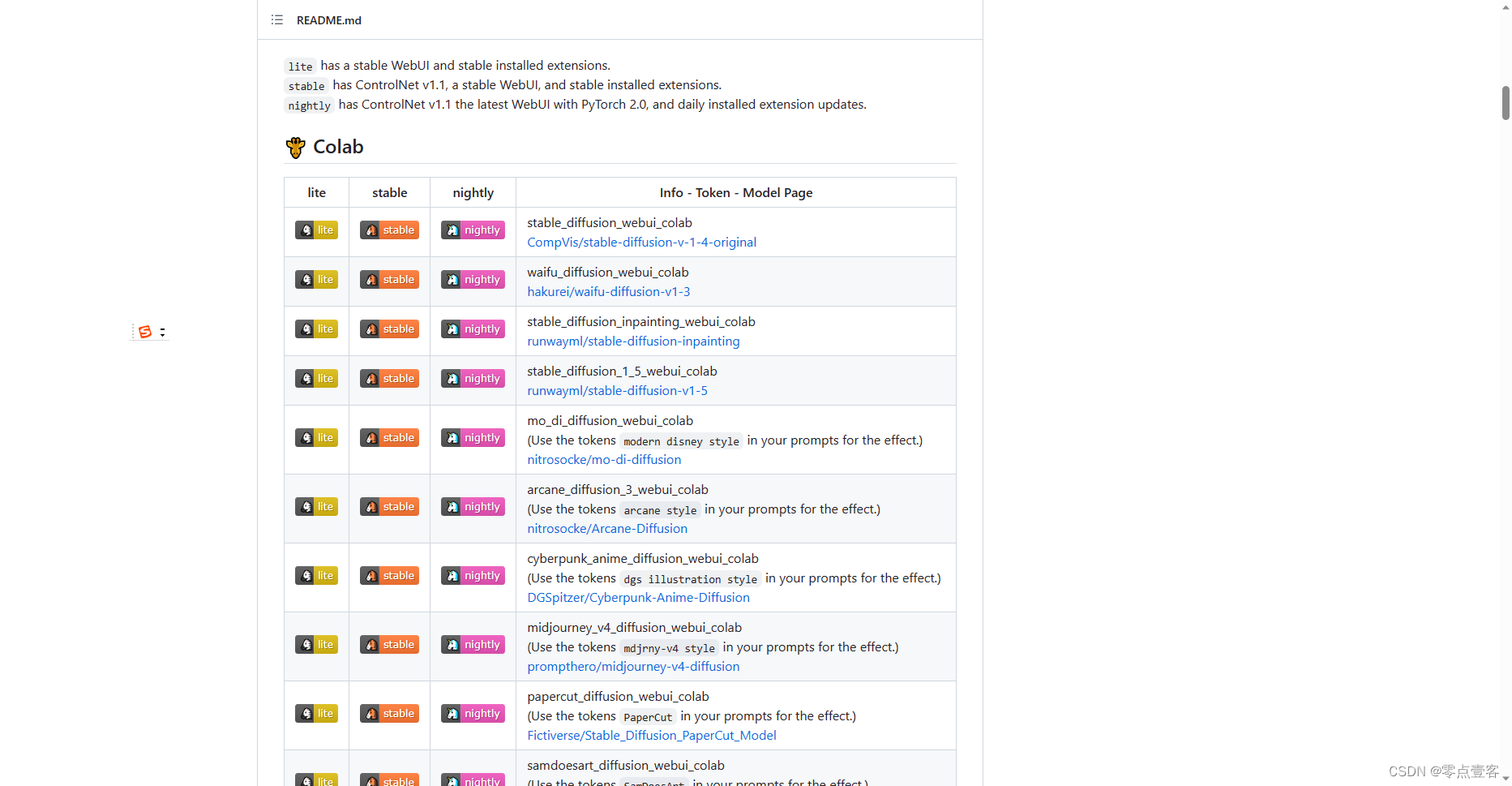The image size is (1512, 786).
Task: Click the 'lite' code tag in description
Action: point(300,67)
